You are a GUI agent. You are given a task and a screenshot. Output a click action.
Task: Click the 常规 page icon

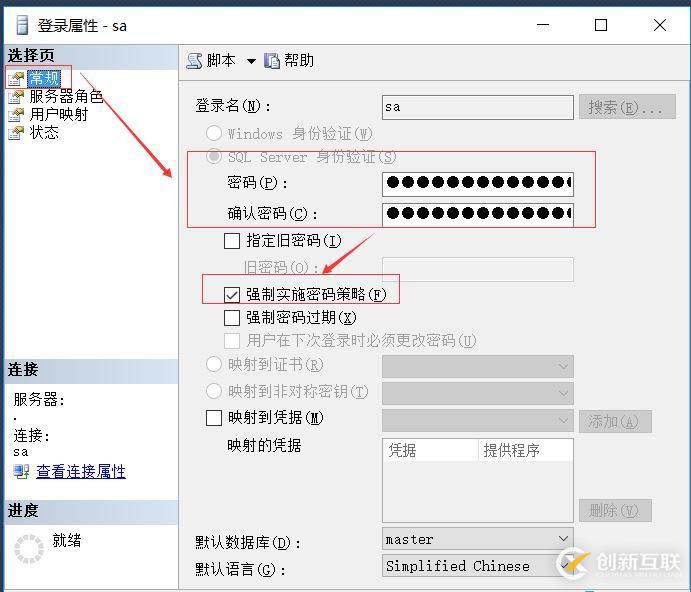coord(16,78)
